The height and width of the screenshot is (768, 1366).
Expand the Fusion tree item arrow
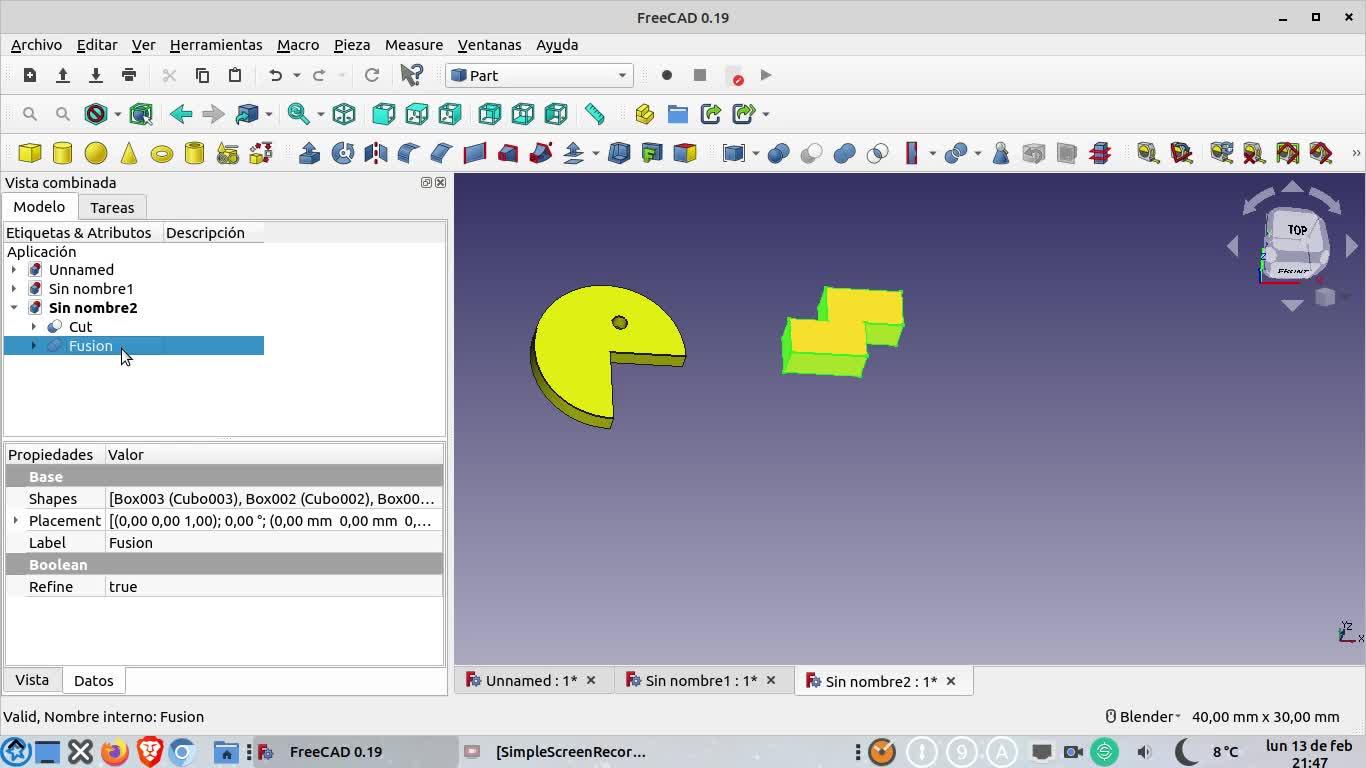coord(34,346)
